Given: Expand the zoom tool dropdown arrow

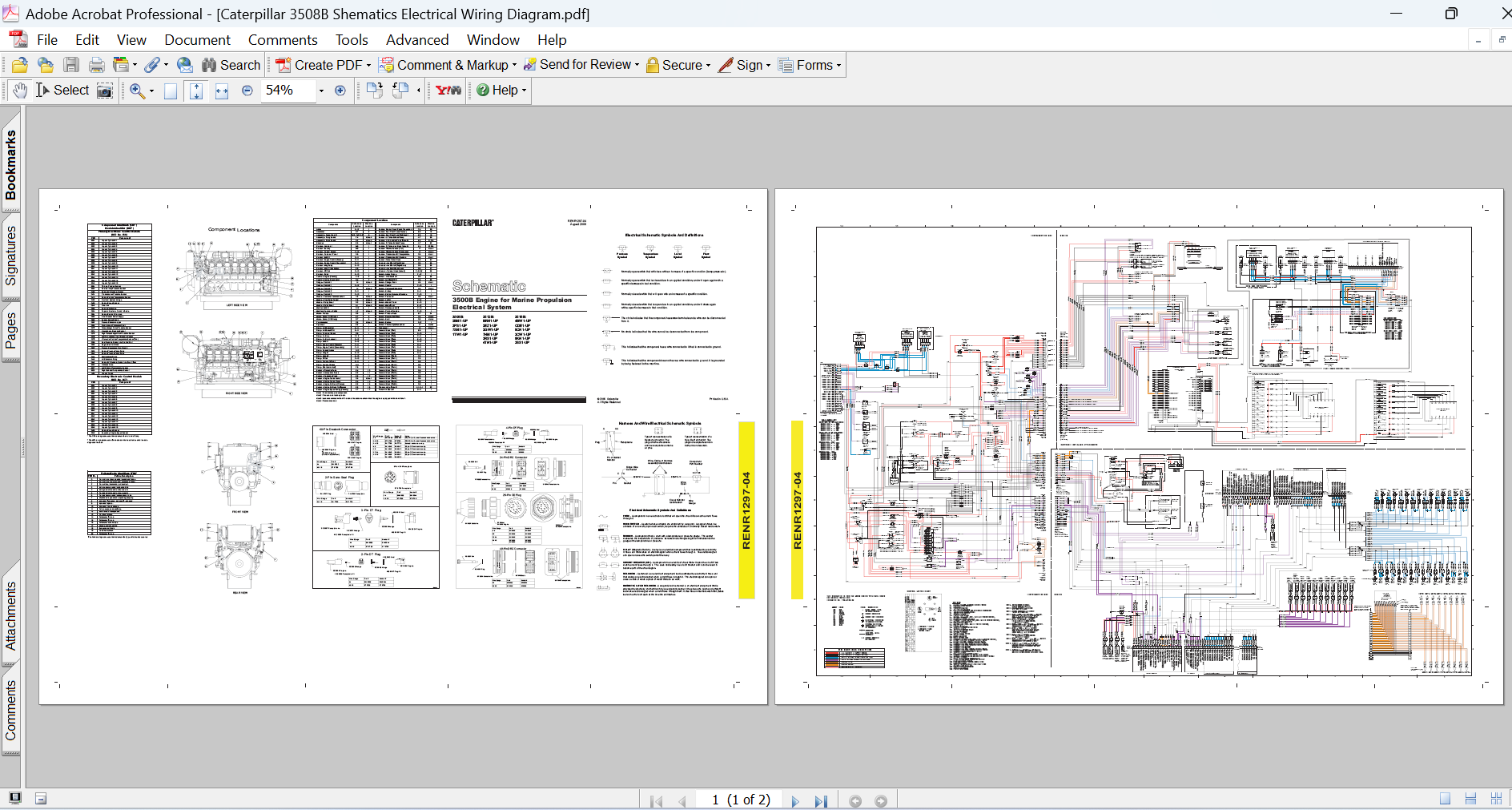Looking at the screenshot, I should [x=151, y=91].
